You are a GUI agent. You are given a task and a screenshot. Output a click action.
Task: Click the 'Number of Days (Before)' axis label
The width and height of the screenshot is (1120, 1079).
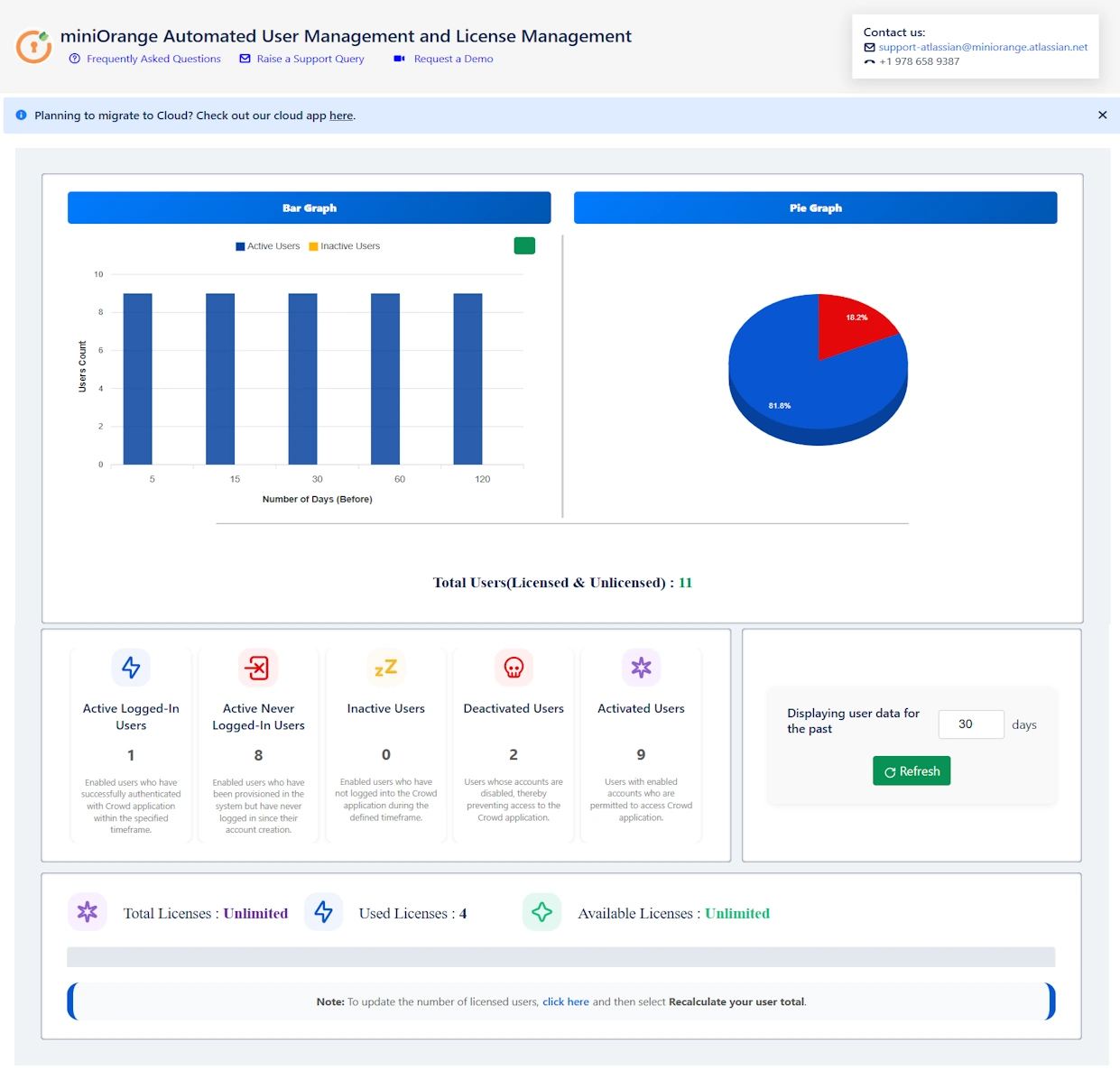point(318,499)
